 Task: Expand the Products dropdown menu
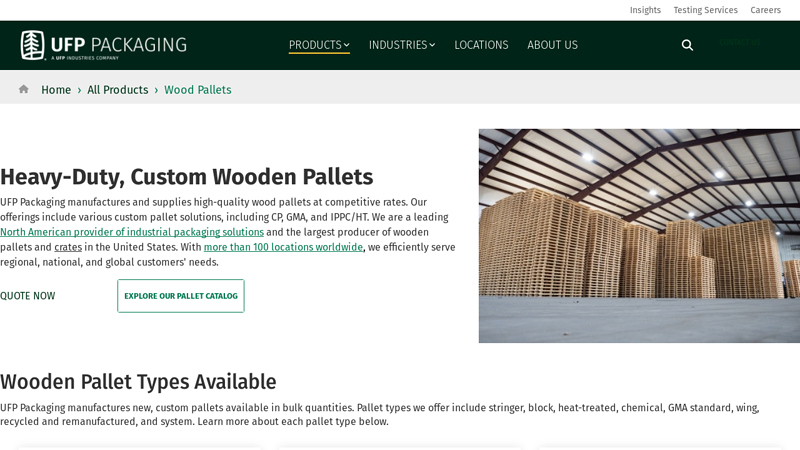click(319, 45)
